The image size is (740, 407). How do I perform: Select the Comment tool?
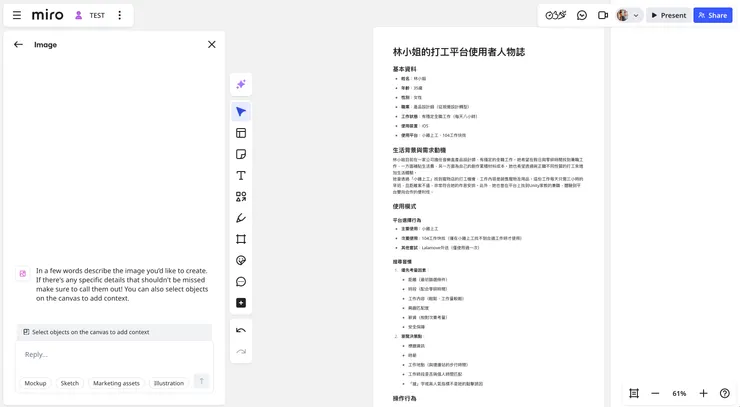click(x=241, y=282)
